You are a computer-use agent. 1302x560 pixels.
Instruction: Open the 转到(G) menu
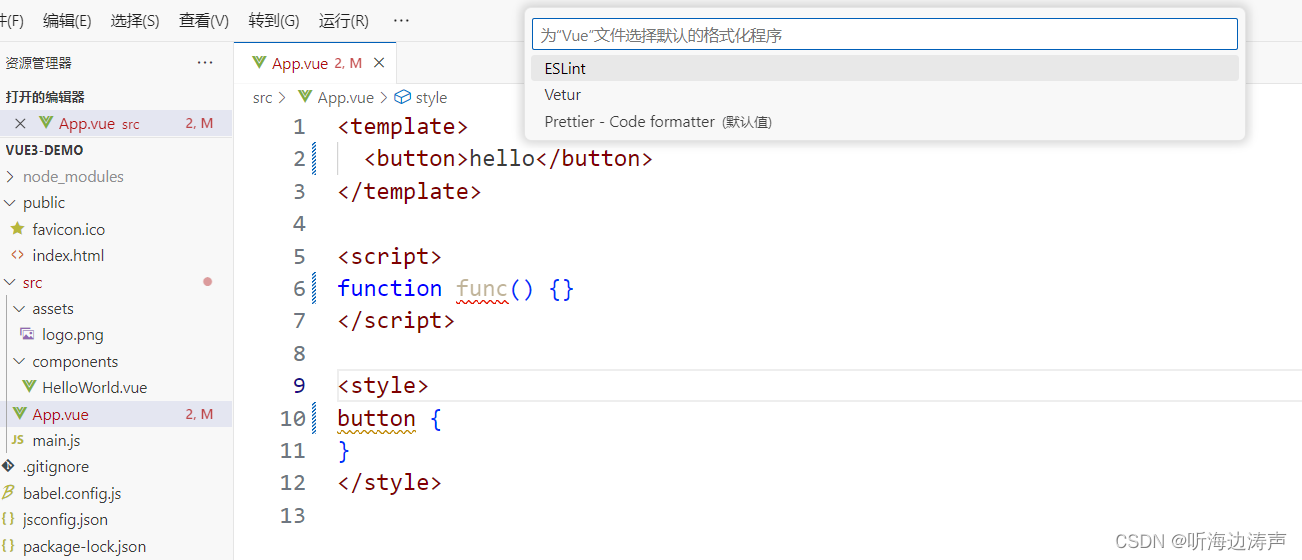(x=274, y=21)
